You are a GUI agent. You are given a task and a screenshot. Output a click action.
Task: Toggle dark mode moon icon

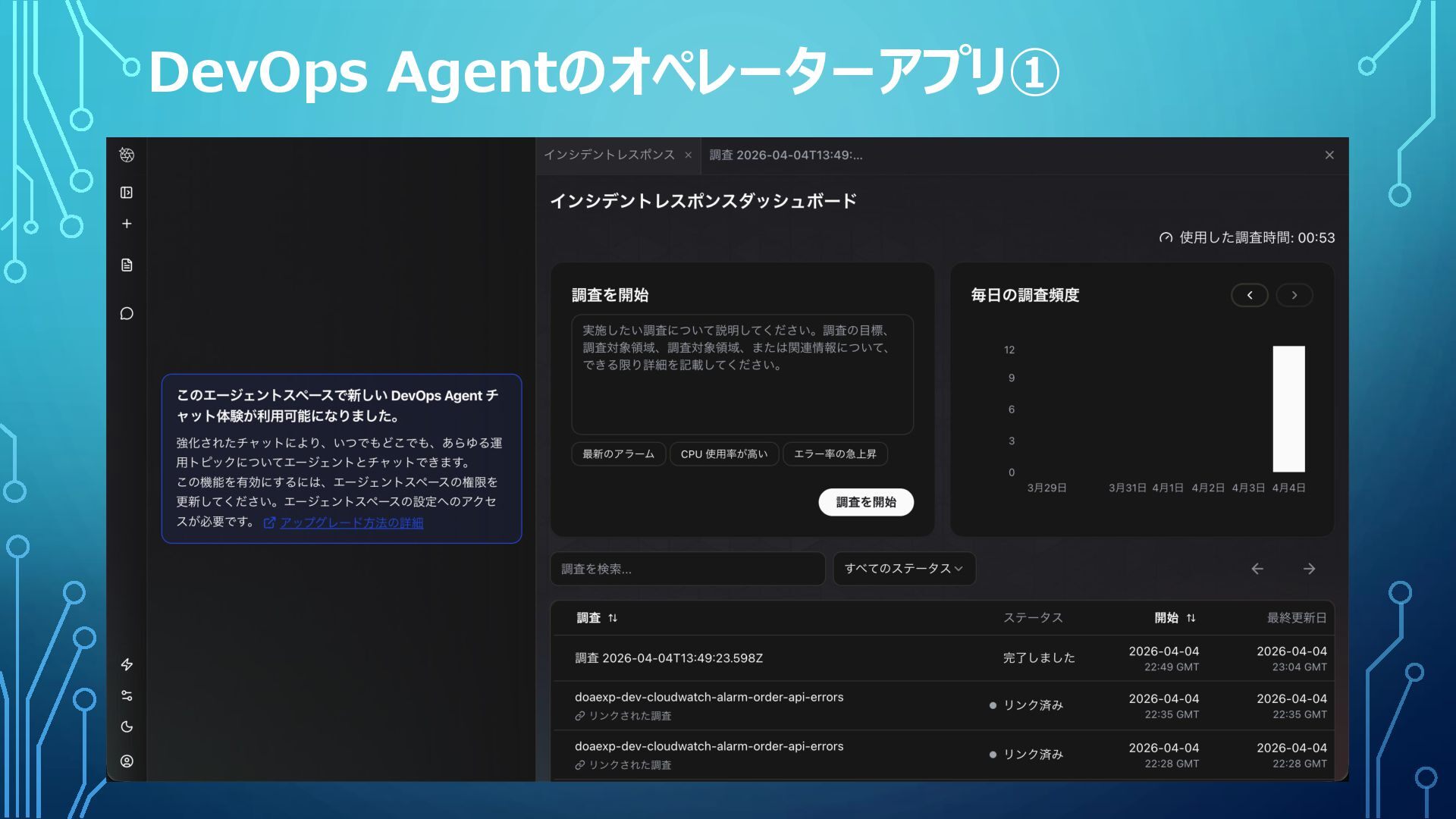pyautogui.click(x=127, y=726)
